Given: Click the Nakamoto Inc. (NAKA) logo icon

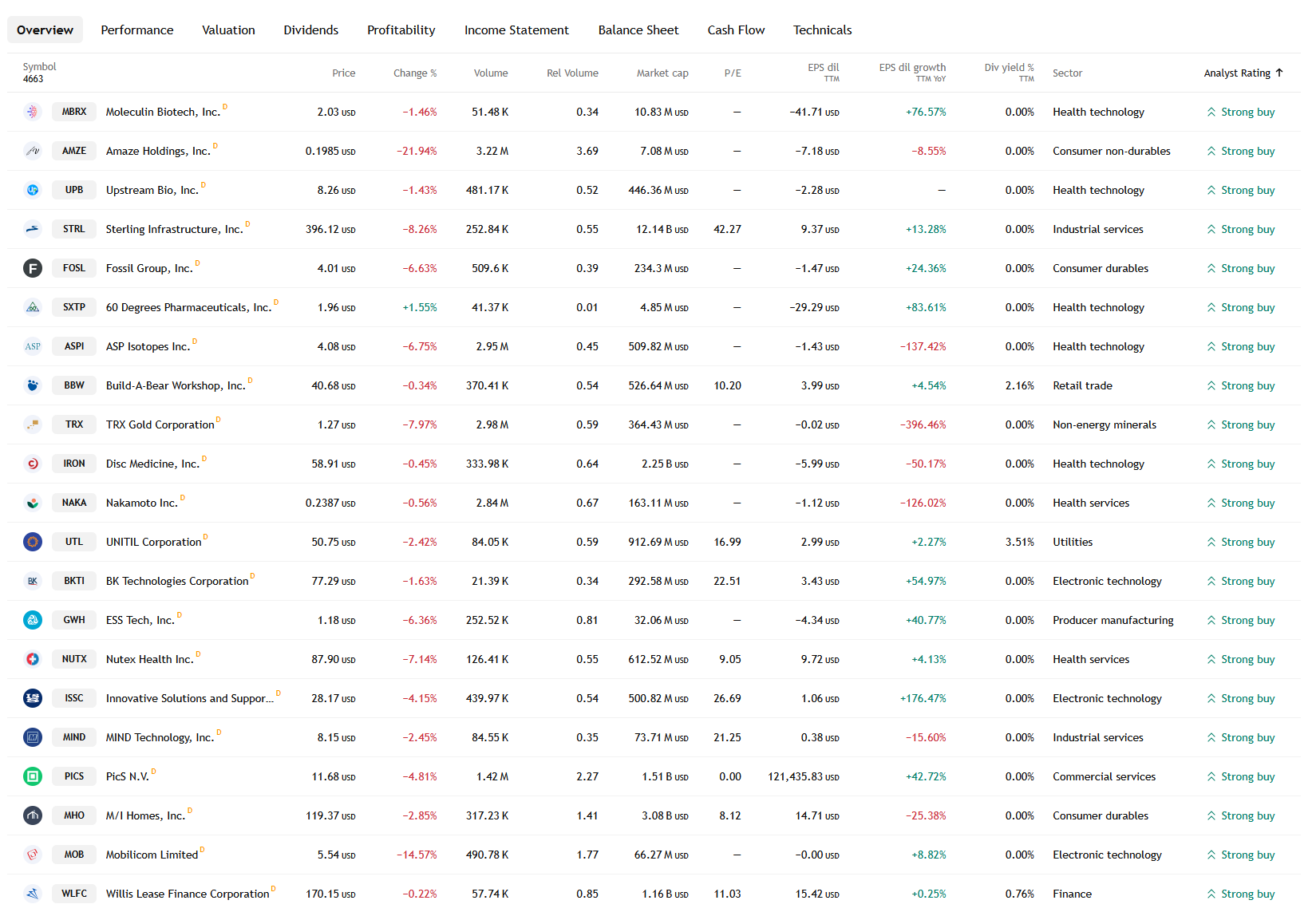Looking at the screenshot, I should click(x=33, y=503).
